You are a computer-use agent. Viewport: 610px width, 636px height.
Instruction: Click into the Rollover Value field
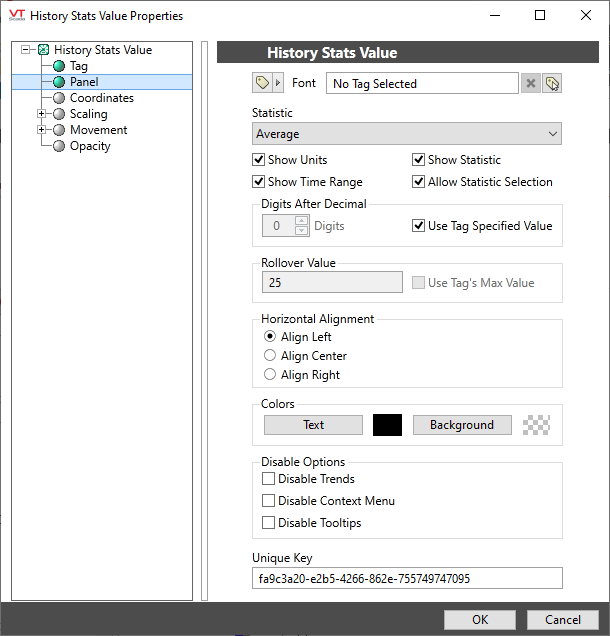tap(332, 283)
